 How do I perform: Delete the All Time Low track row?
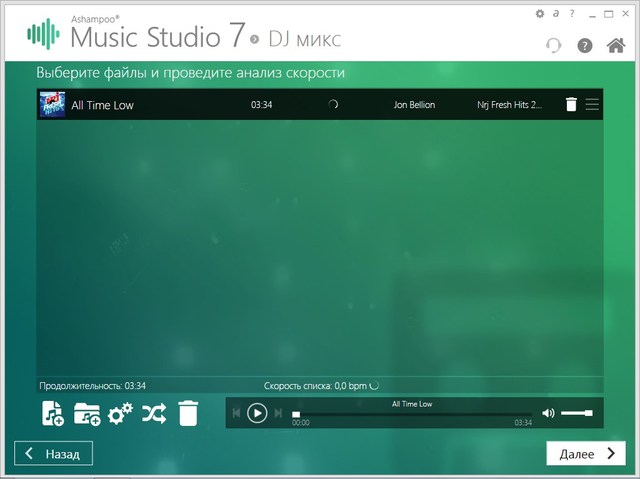(x=571, y=104)
